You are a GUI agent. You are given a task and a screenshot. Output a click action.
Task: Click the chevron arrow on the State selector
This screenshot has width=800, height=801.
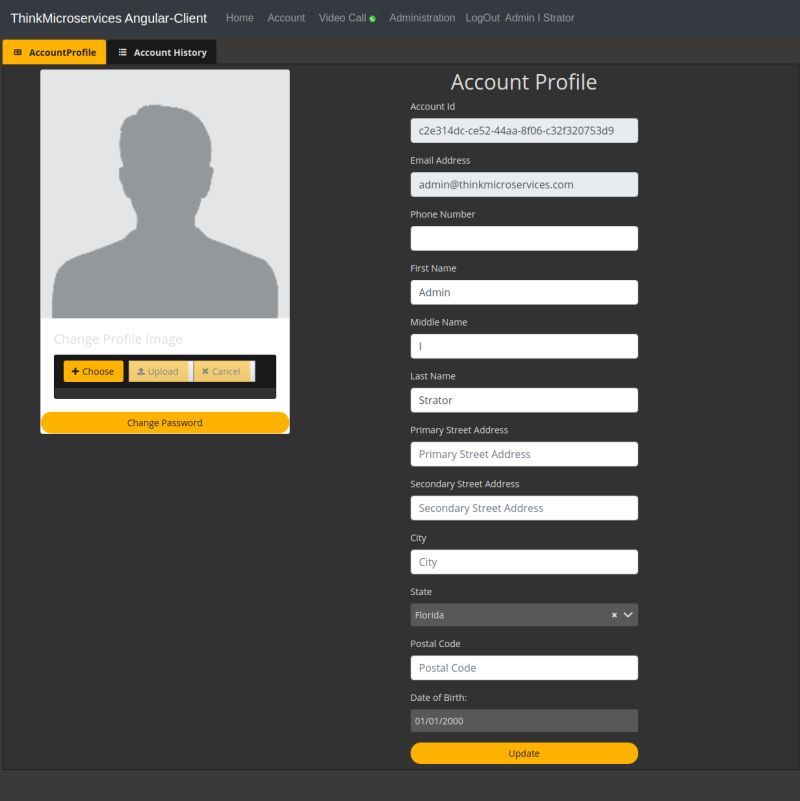(x=628, y=614)
